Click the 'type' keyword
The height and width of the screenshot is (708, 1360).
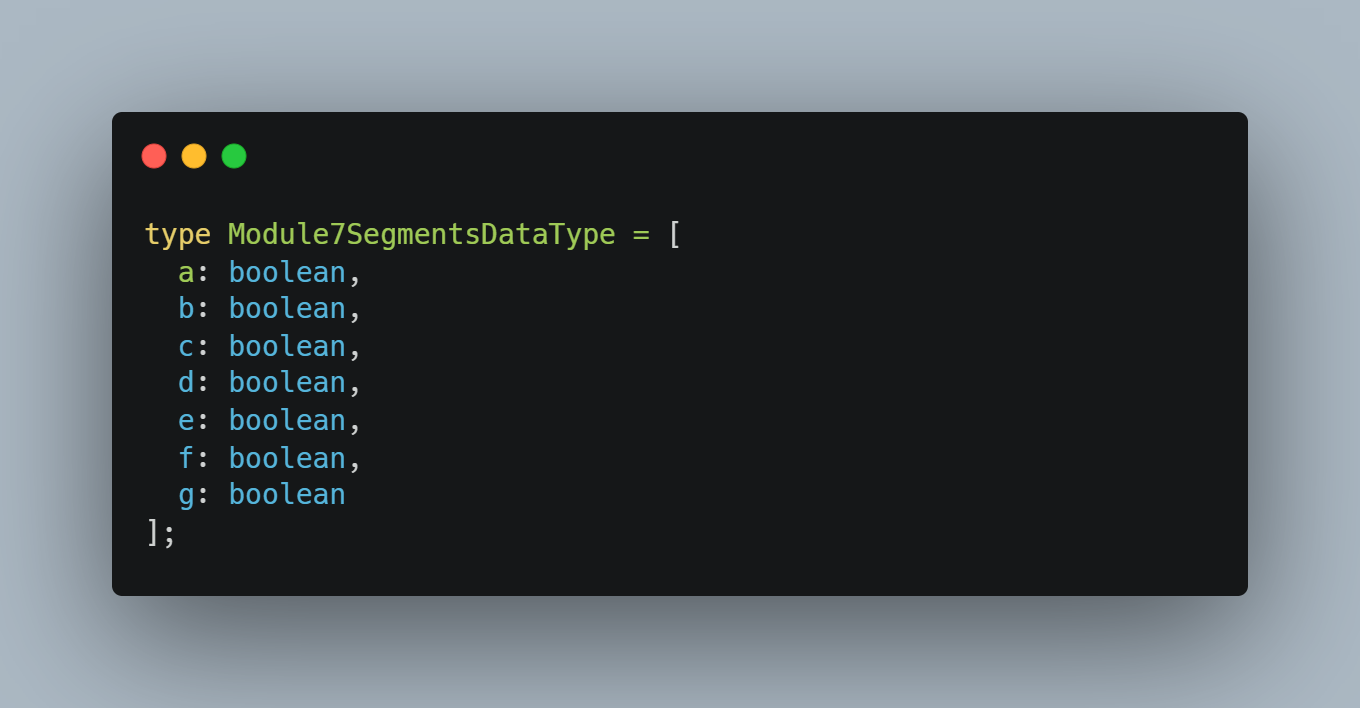[178, 235]
